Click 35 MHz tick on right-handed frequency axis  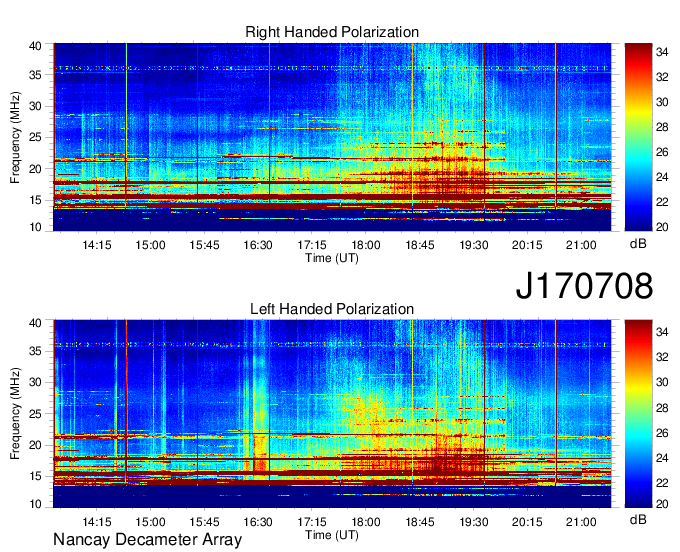point(35,75)
